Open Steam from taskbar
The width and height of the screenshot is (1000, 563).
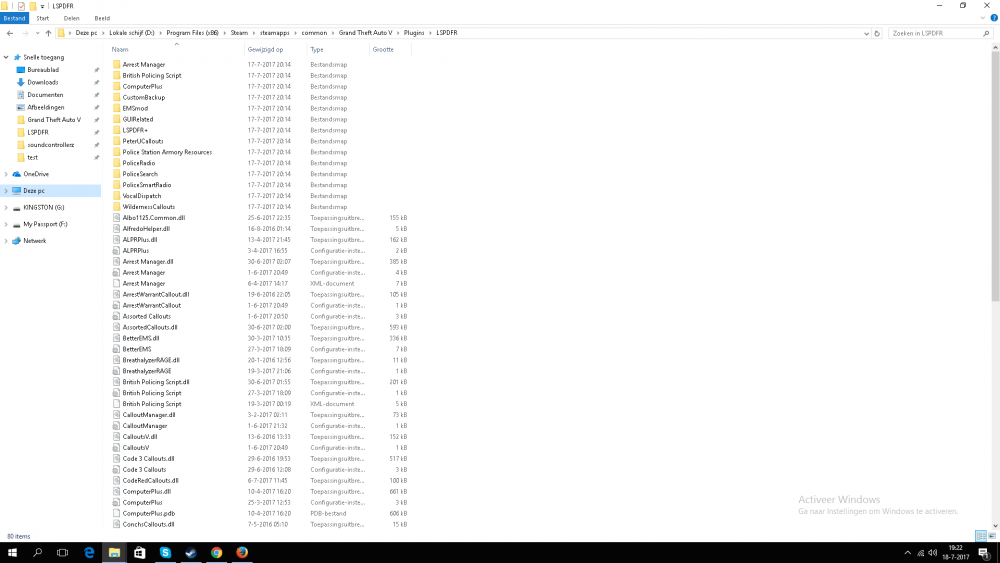(x=191, y=553)
